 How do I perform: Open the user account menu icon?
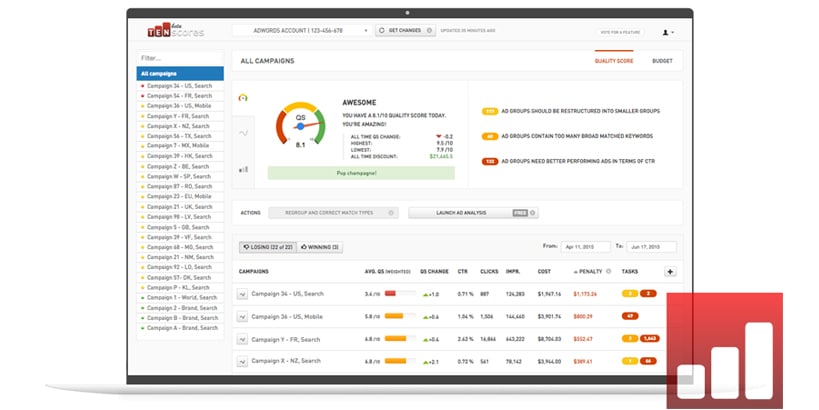pos(668,32)
